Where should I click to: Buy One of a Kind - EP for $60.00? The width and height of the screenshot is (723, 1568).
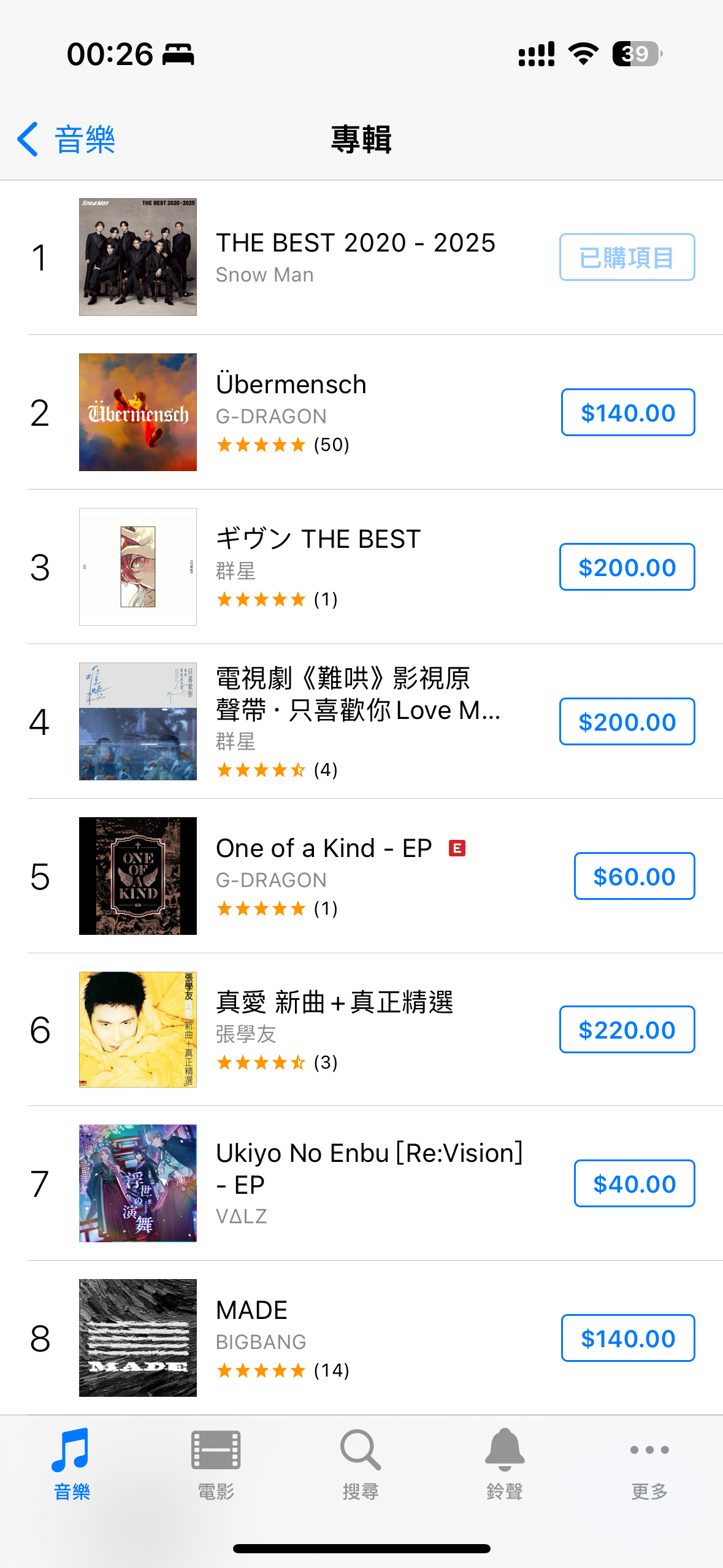click(x=634, y=876)
